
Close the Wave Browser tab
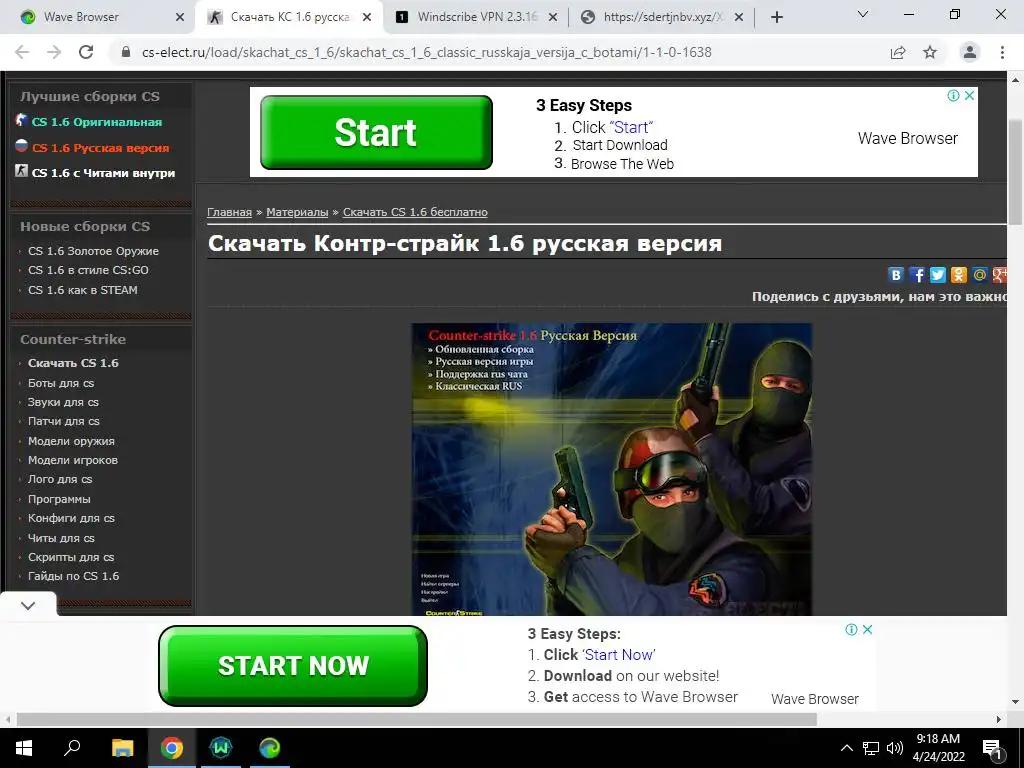[x=180, y=18]
